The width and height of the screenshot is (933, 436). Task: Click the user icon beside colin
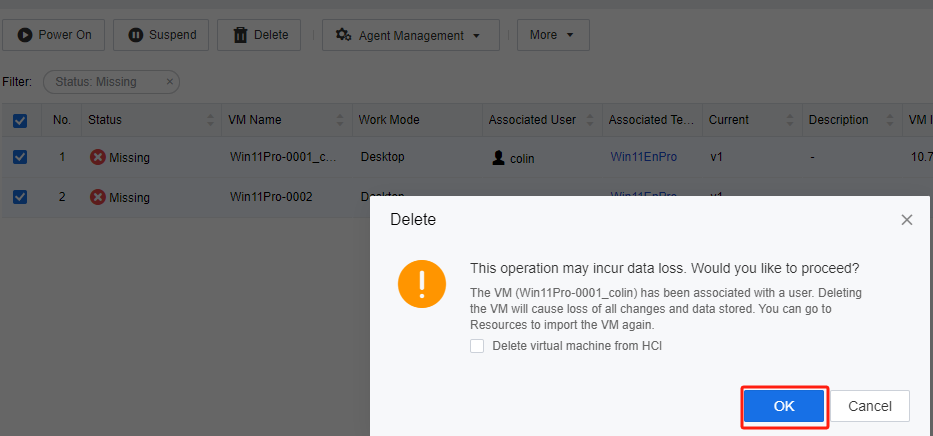pos(498,158)
